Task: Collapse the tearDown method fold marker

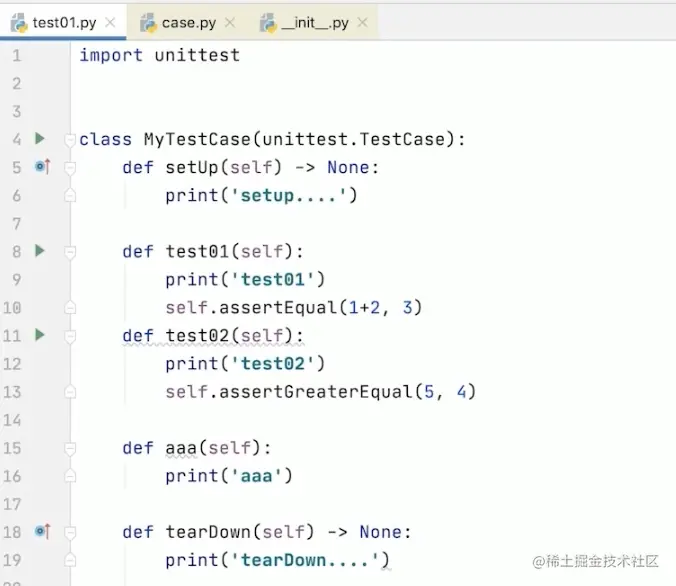Action: (70, 533)
